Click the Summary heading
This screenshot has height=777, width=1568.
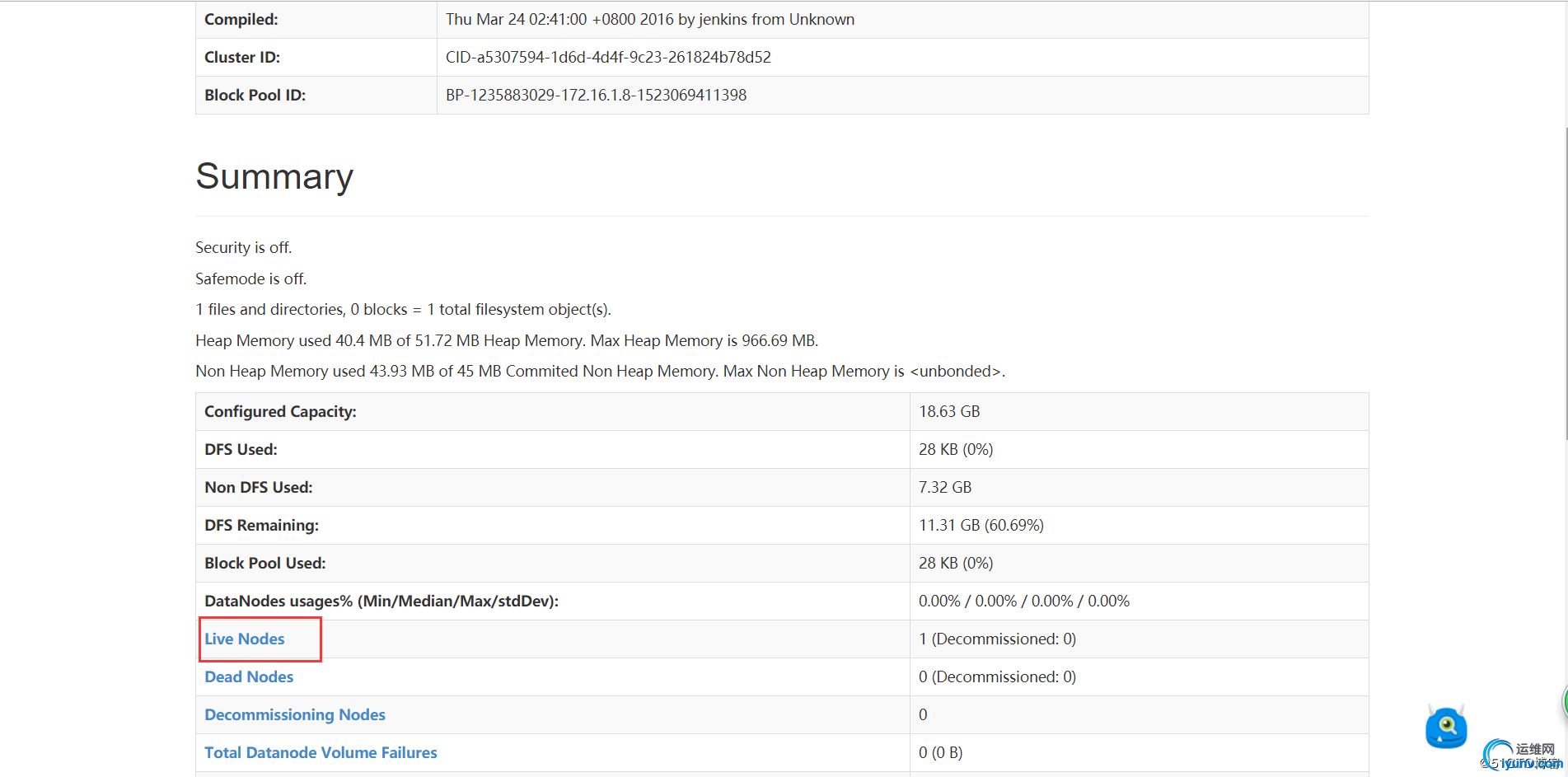tap(274, 176)
